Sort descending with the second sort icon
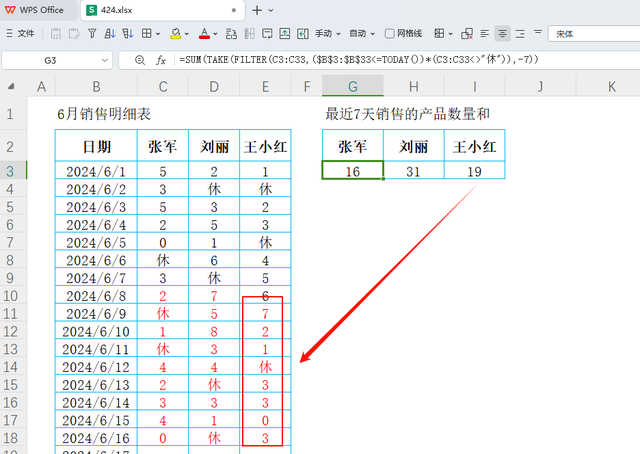The image size is (640, 454). pyautogui.click(x=128, y=33)
